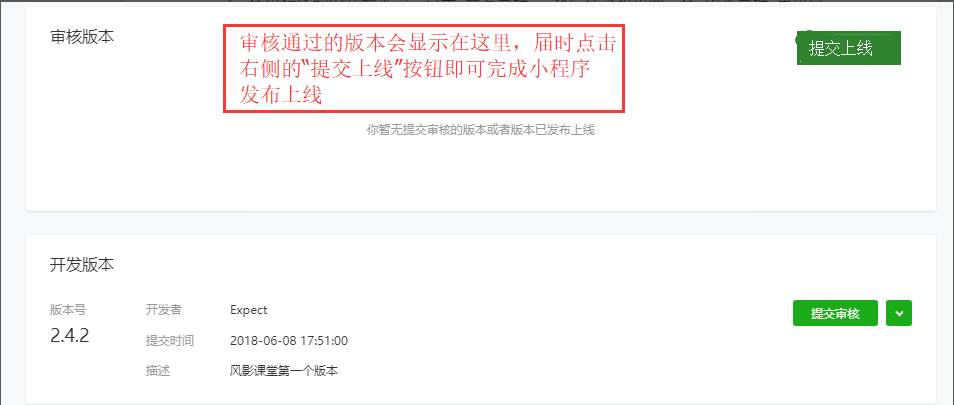Click the green 提交上线 button
The width and height of the screenshot is (954, 405).
[848, 48]
